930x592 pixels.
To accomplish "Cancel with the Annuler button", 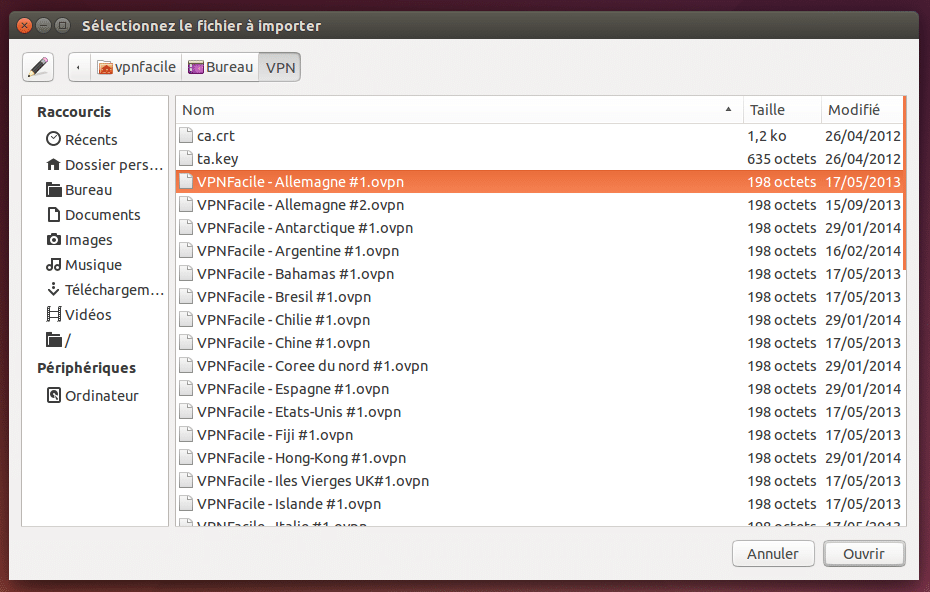I will pyautogui.click(x=773, y=553).
